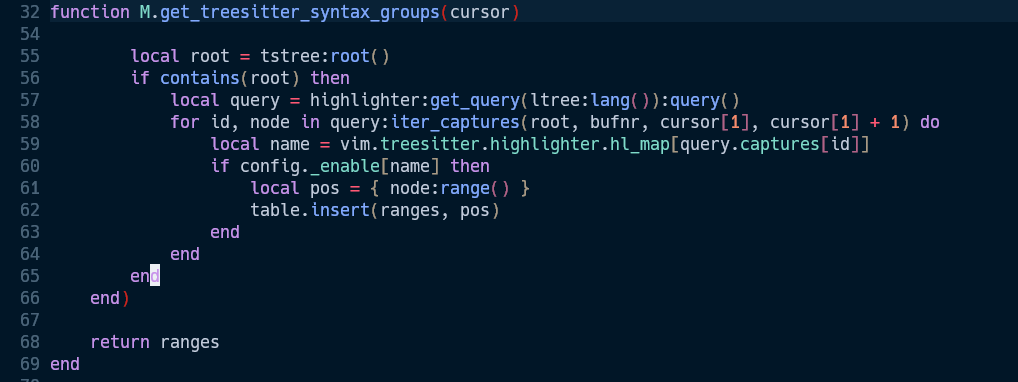Click line number 54 in gutter
This screenshot has height=382, width=1018.
[30, 34]
